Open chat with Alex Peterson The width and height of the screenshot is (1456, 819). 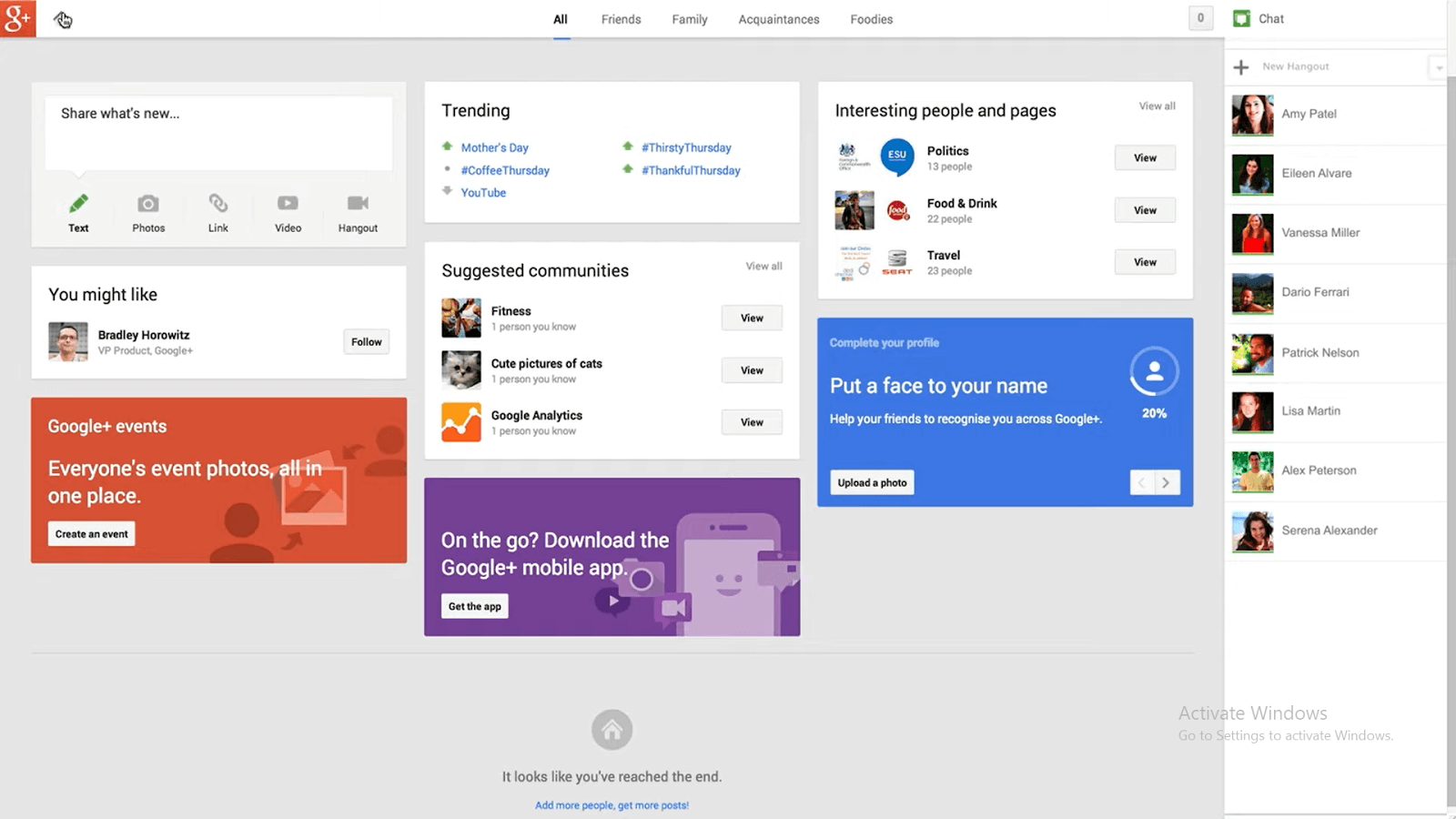1335,471
